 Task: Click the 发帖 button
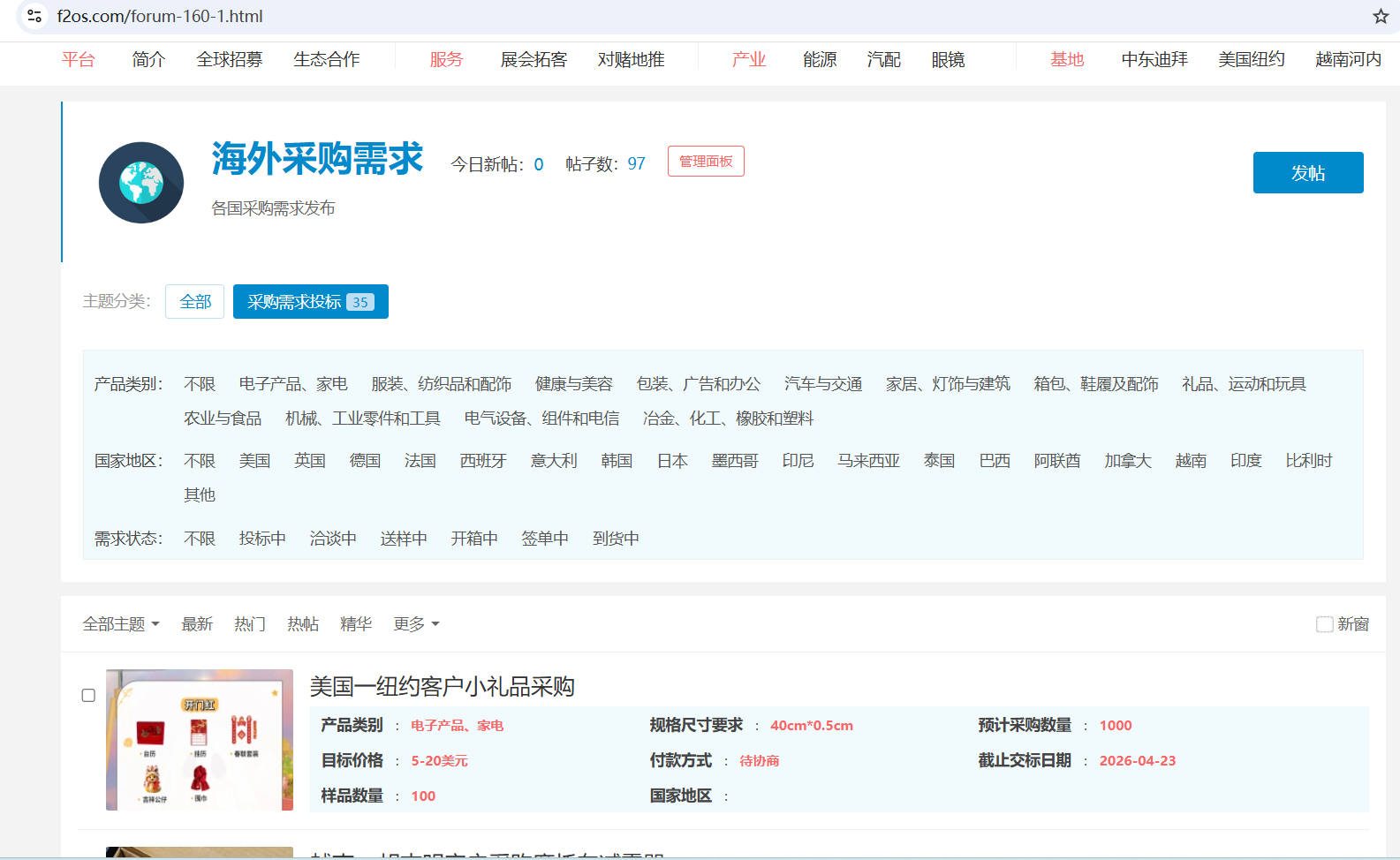(1307, 173)
